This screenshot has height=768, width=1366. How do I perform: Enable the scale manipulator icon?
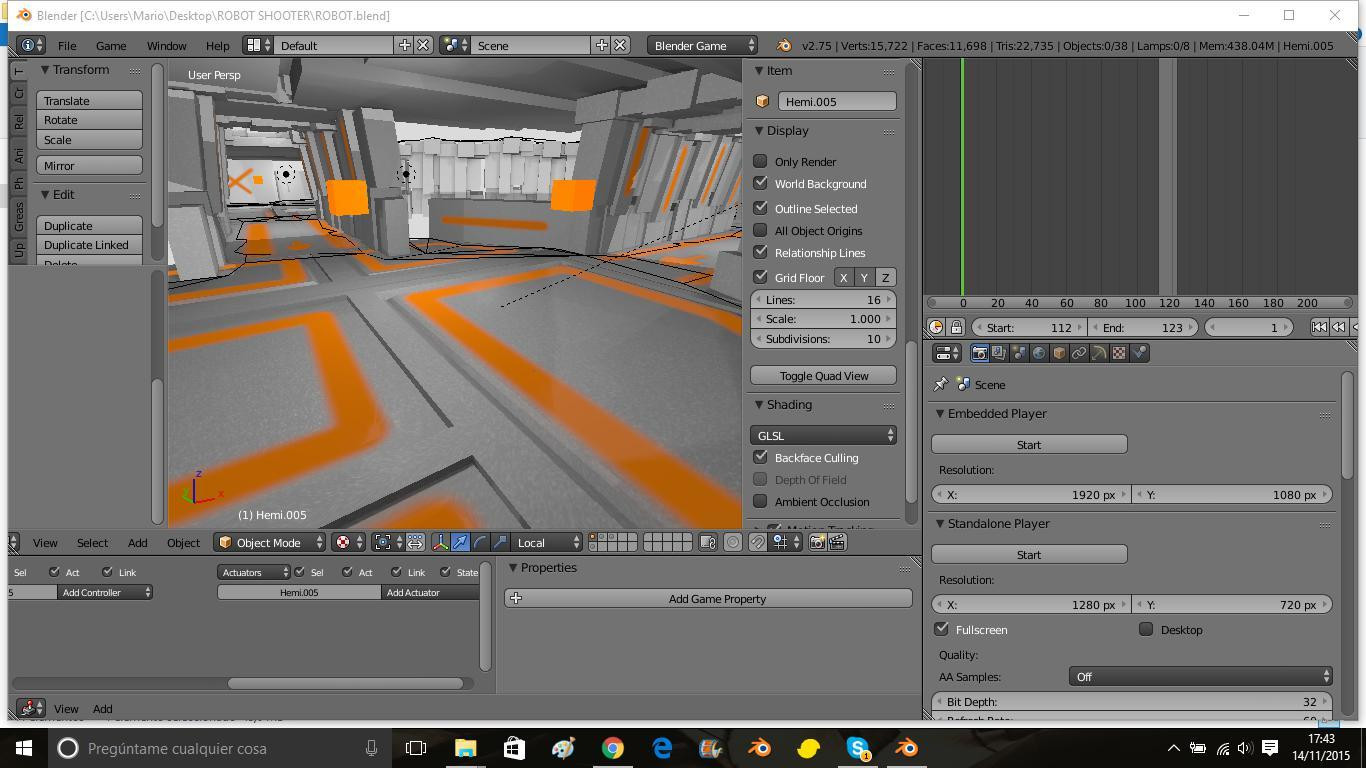[x=500, y=542]
